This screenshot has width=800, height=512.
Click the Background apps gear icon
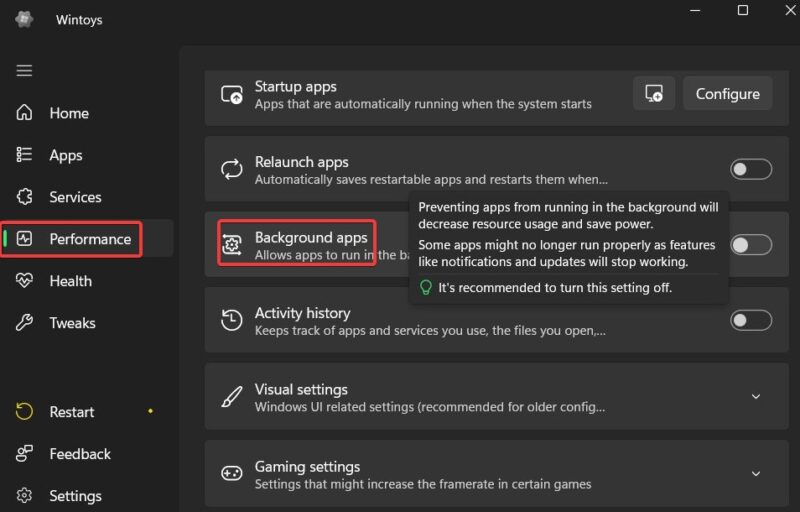point(232,245)
